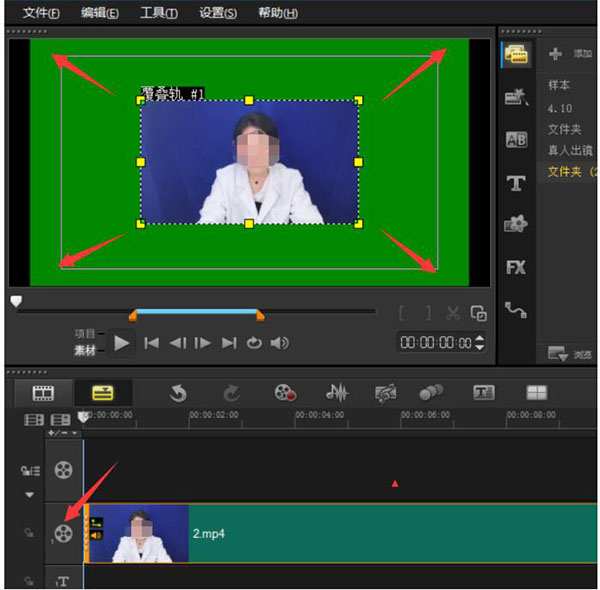Open the 文件(F) menu
600x590 pixels.
tap(41, 13)
